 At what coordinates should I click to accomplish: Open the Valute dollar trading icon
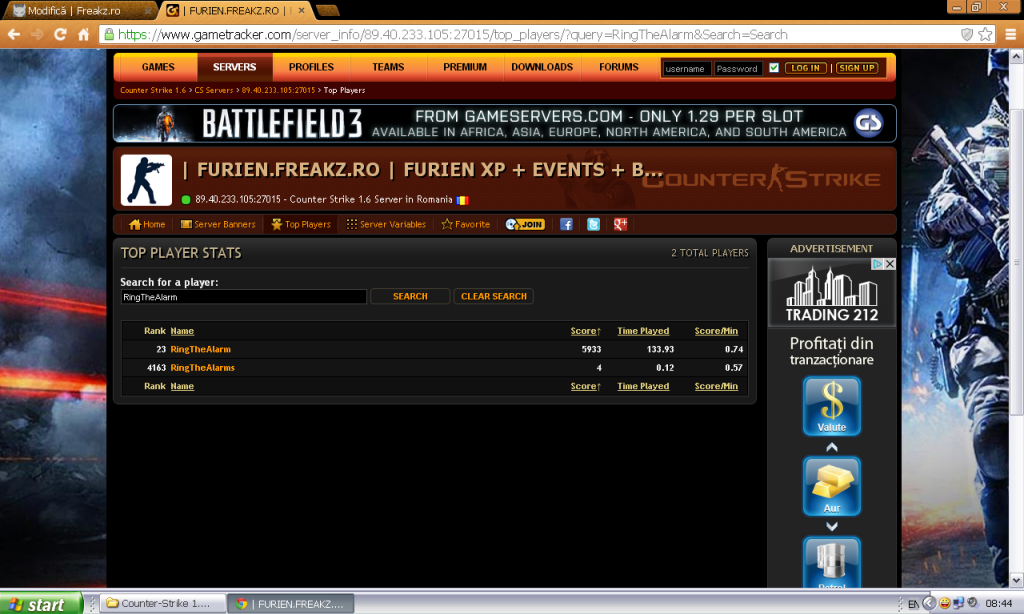click(831, 406)
